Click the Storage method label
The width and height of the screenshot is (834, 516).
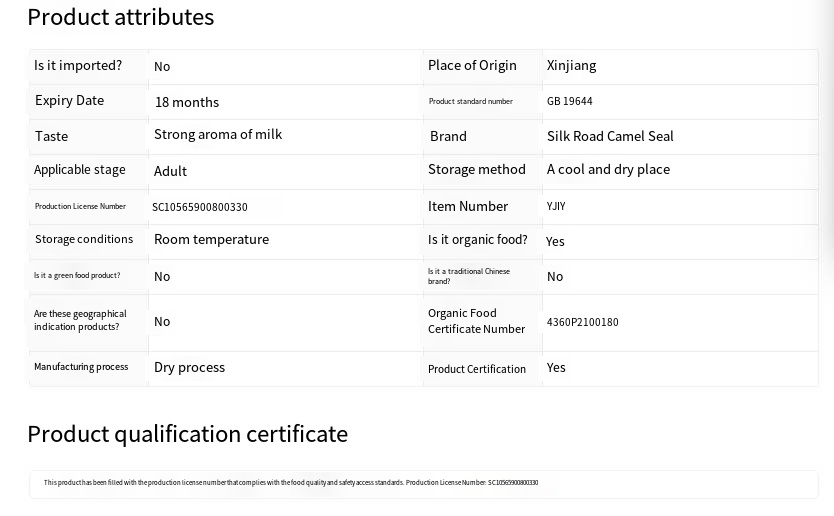coord(476,169)
